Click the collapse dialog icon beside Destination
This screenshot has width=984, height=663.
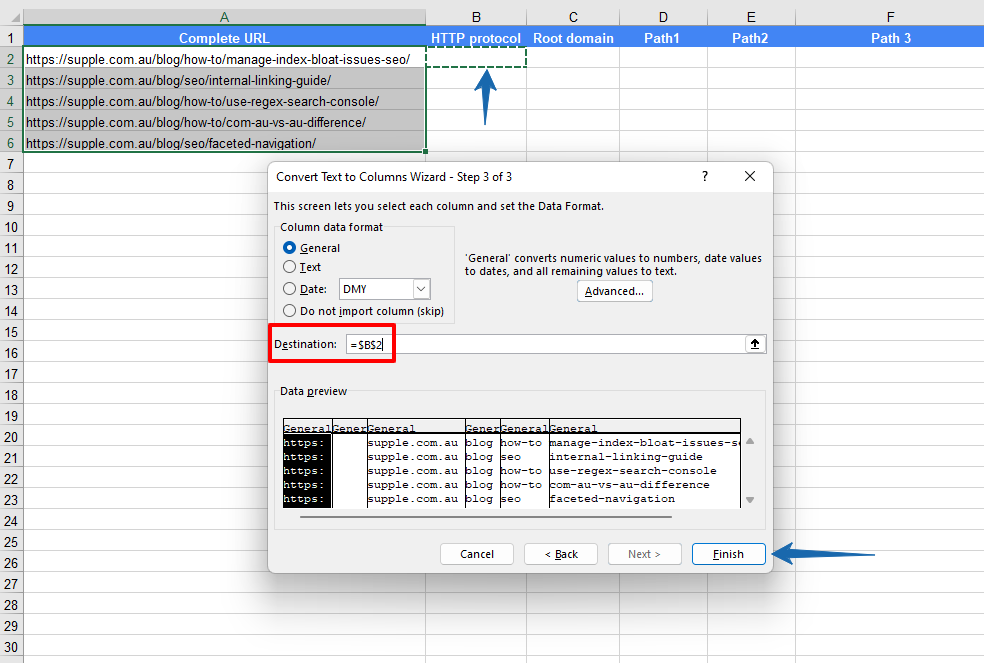click(x=755, y=343)
